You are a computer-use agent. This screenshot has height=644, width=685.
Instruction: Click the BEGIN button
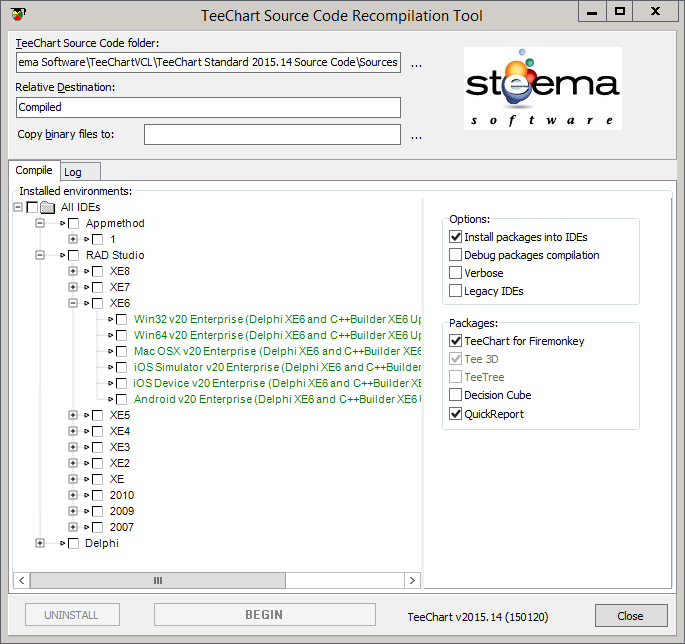[x=265, y=615]
